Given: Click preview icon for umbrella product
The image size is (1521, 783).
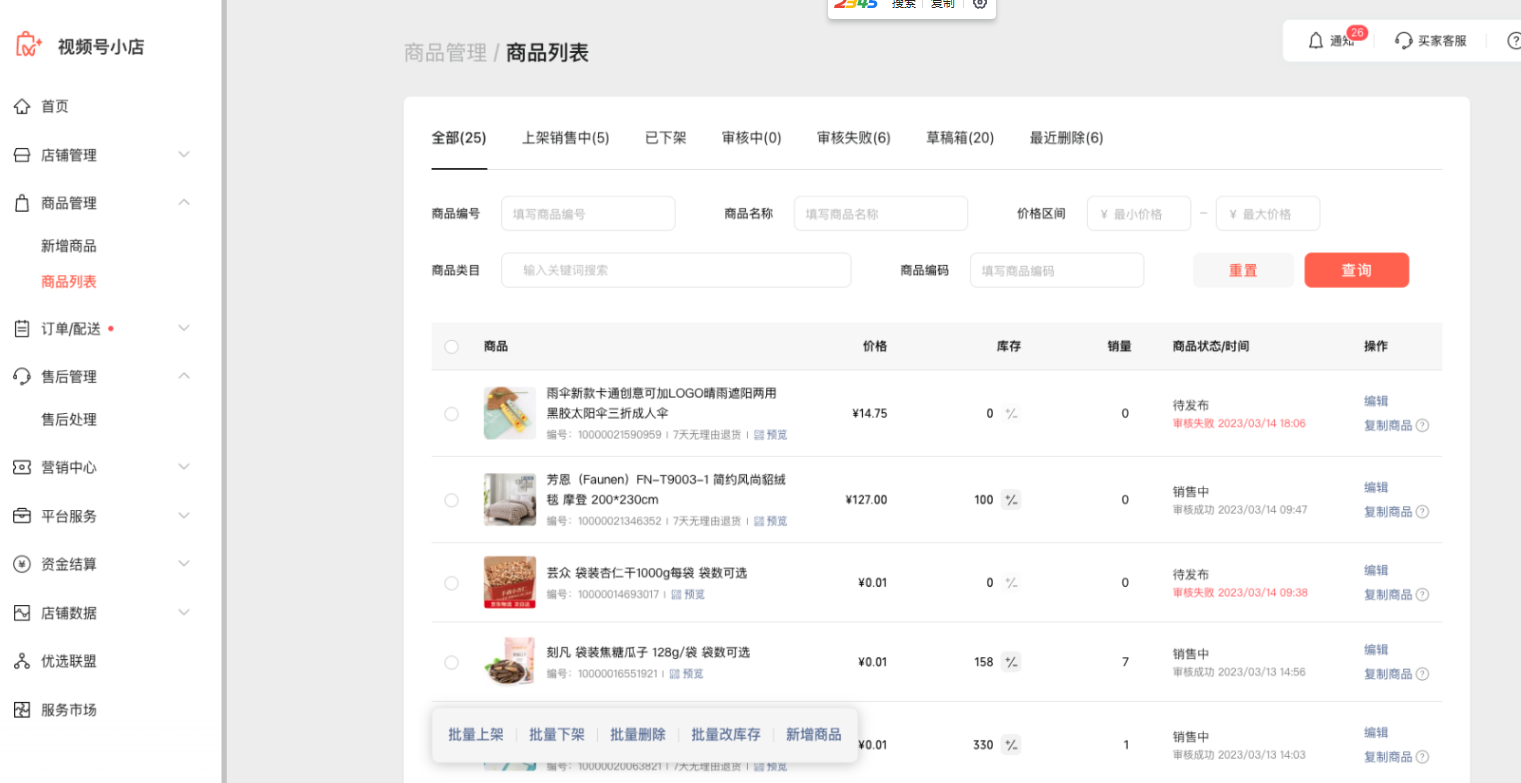Looking at the screenshot, I should click(x=759, y=435).
